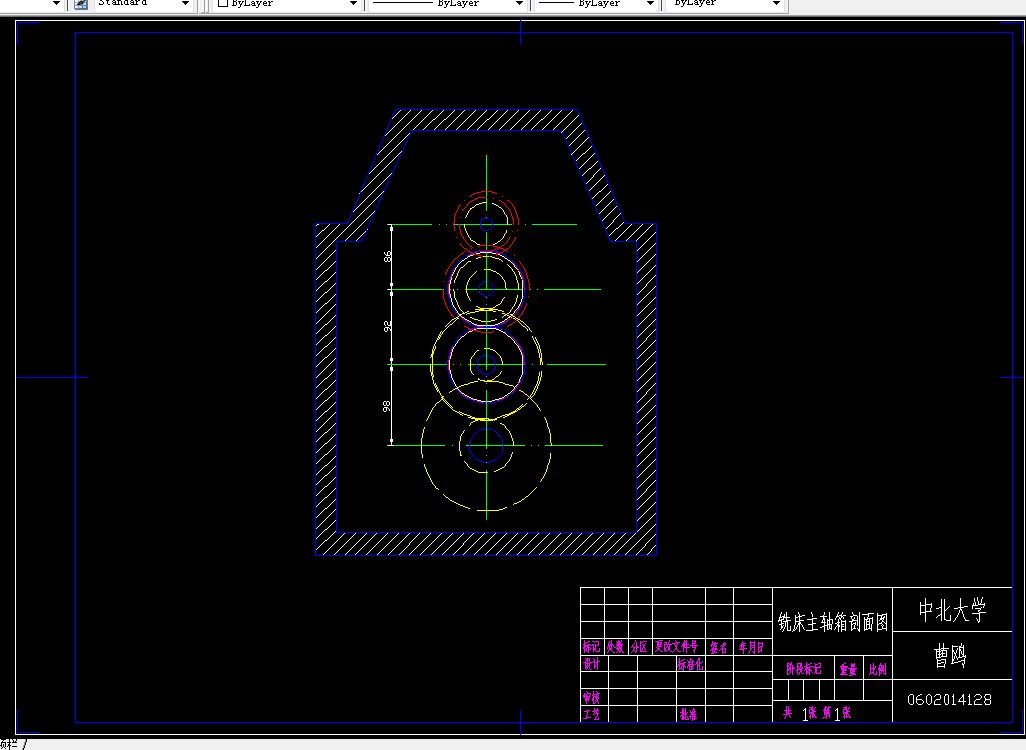
Task: Select the title text 铣床主轴箱剖面图
Action: pyautogui.click(x=832, y=622)
